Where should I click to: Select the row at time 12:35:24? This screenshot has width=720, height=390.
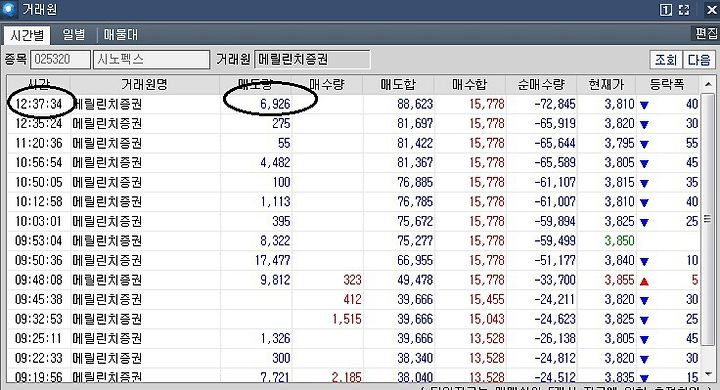pos(354,124)
